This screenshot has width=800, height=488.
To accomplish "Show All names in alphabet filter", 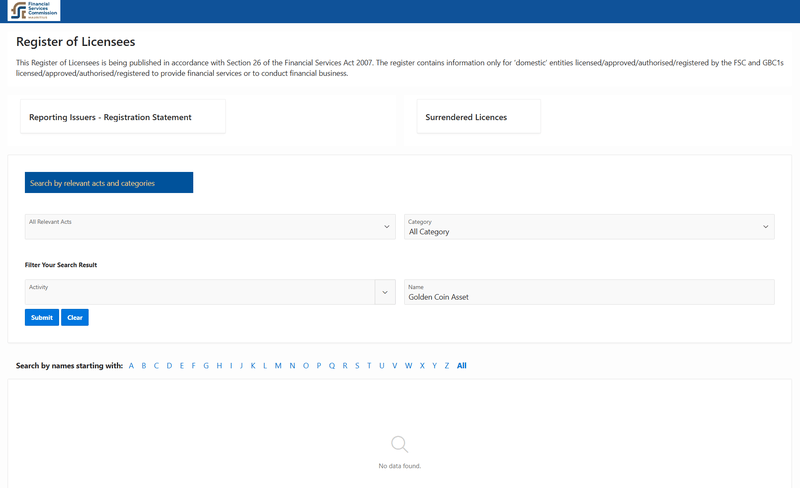I will click(462, 365).
